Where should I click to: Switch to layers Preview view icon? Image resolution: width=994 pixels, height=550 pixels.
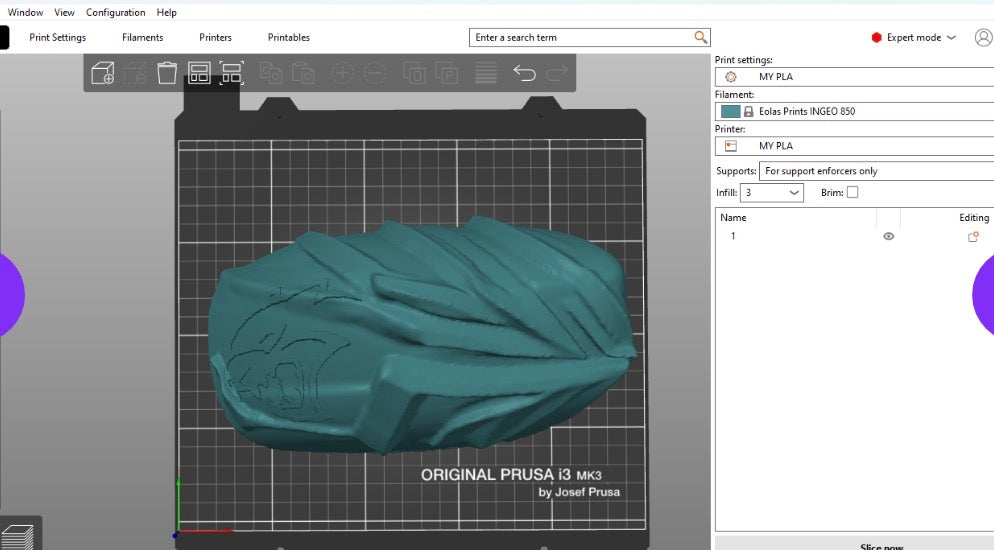(18, 537)
